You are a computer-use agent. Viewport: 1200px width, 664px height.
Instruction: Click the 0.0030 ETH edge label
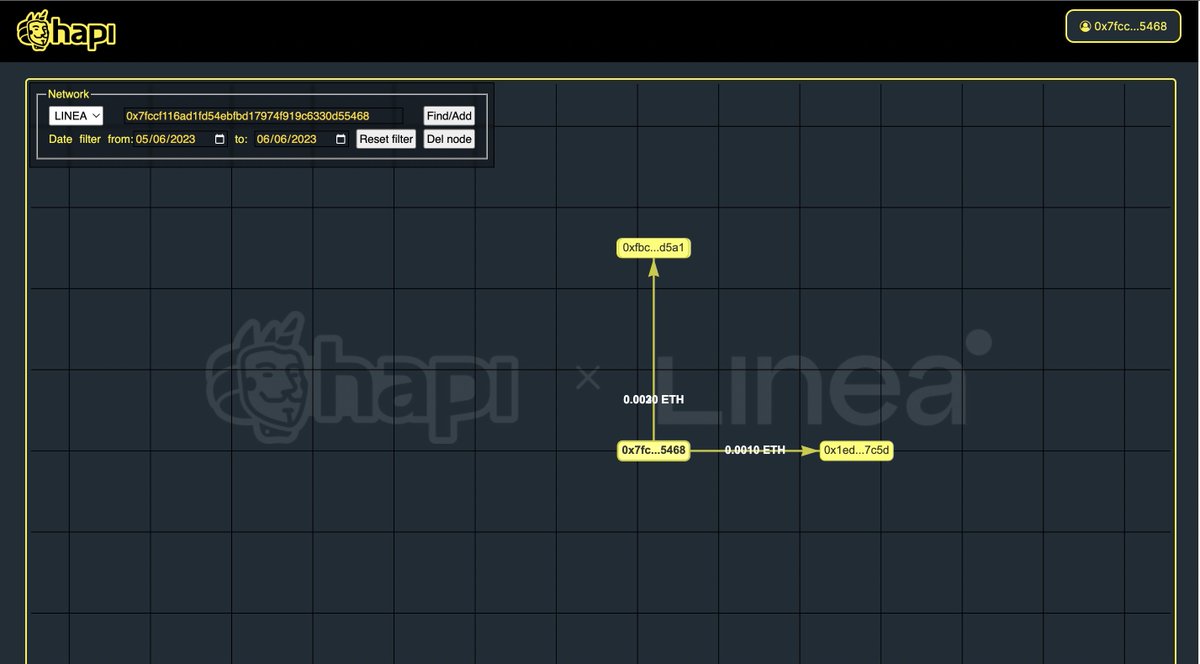[654, 399]
